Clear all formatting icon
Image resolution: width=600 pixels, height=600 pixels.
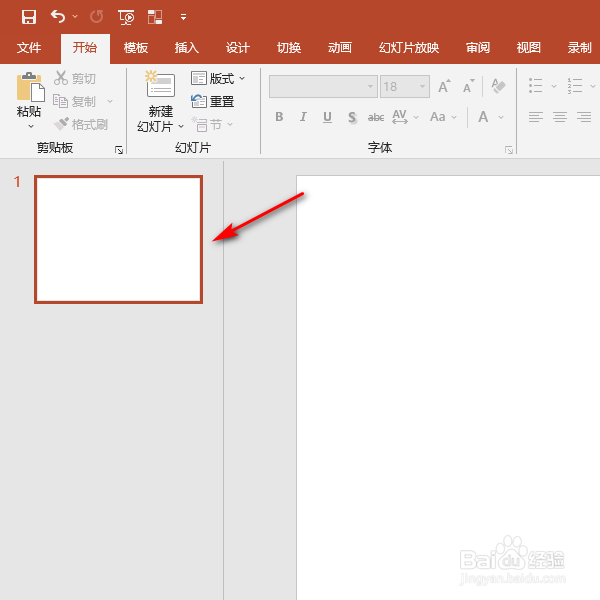click(498, 86)
